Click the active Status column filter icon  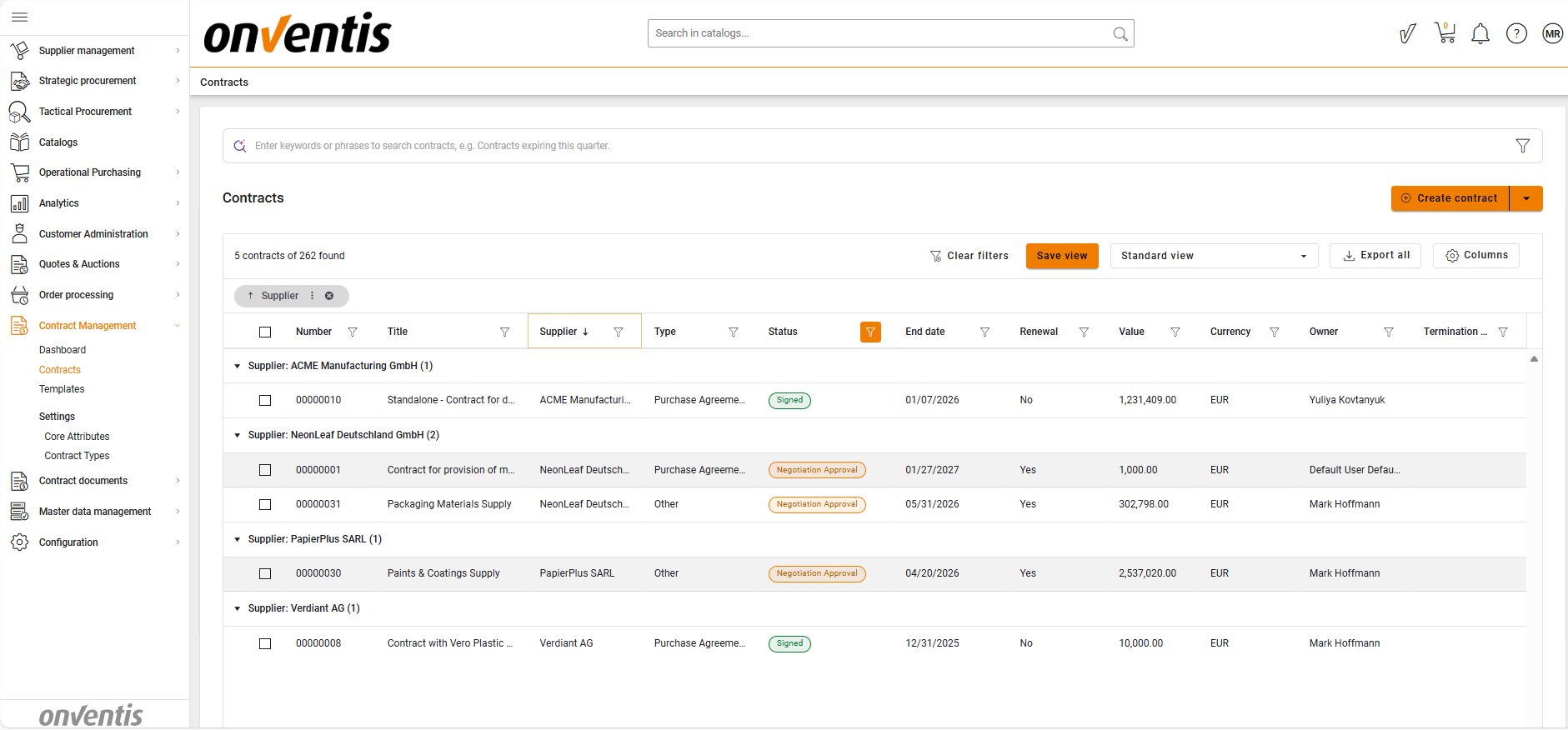pyautogui.click(x=870, y=332)
